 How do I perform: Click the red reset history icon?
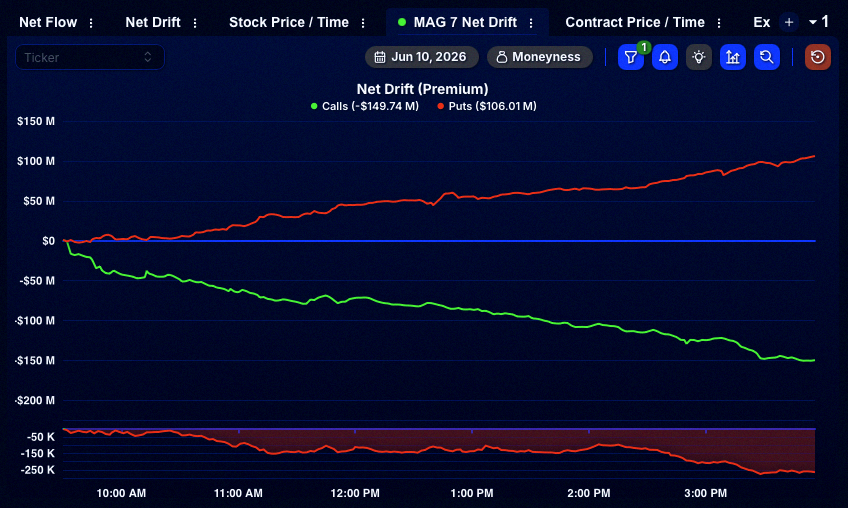tap(818, 57)
